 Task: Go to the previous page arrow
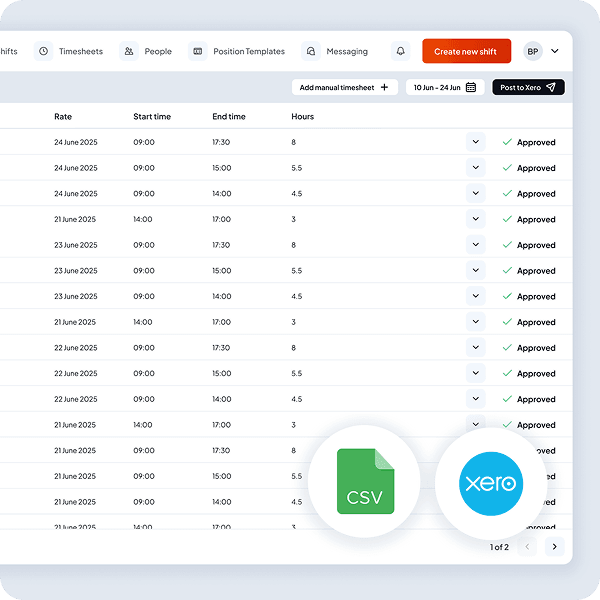point(527,546)
